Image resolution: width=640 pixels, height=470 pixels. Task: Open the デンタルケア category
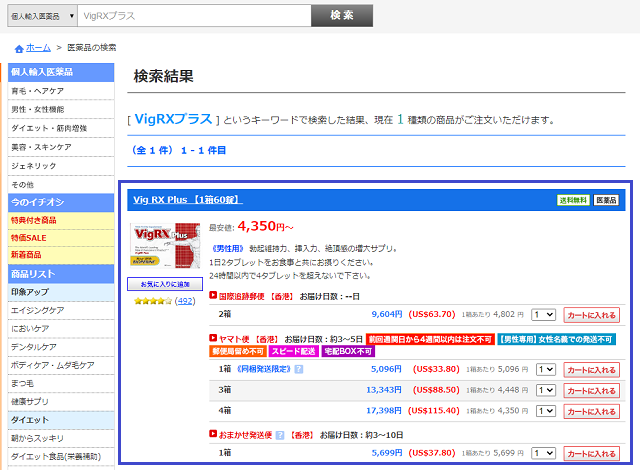tap(61, 347)
